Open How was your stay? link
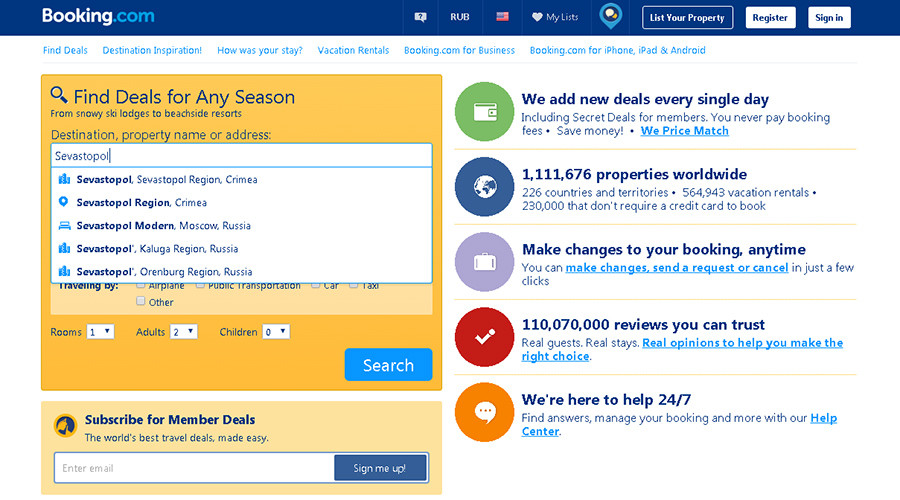900x500 pixels. (259, 51)
